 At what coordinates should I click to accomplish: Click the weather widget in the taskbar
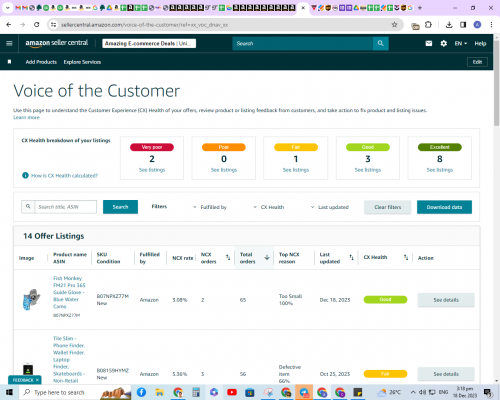point(389,392)
